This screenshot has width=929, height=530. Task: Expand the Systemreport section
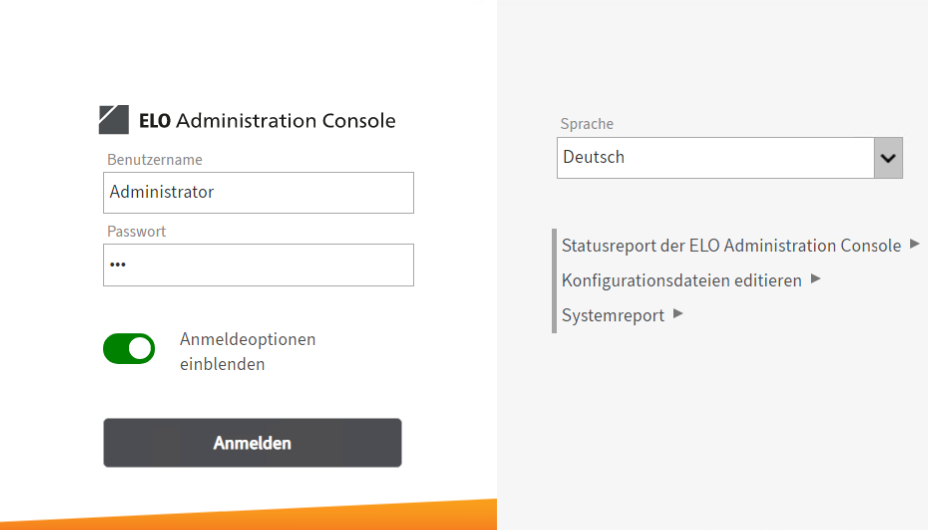click(612, 316)
